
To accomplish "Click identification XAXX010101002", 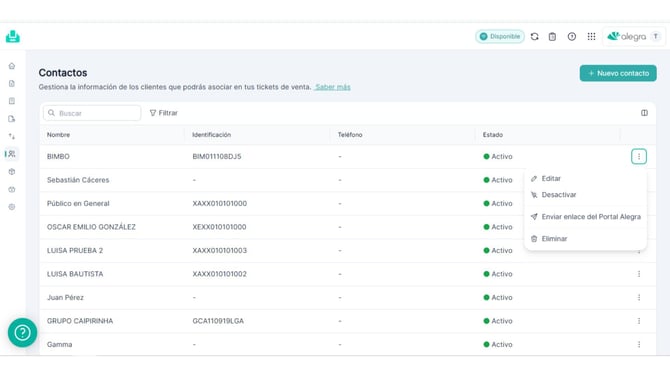I will [x=220, y=274].
